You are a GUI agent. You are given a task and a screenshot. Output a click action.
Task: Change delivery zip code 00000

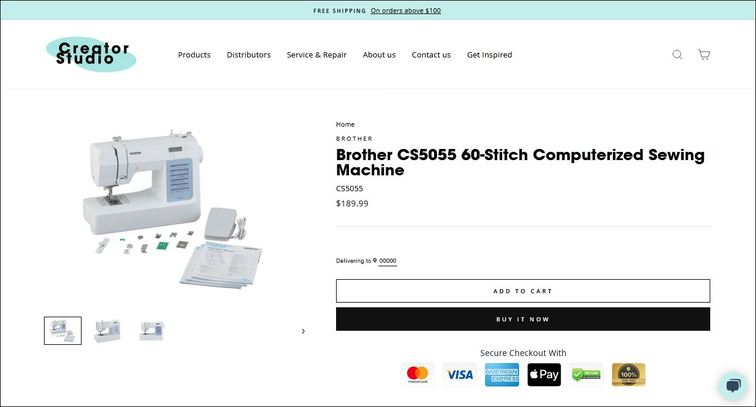click(388, 261)
